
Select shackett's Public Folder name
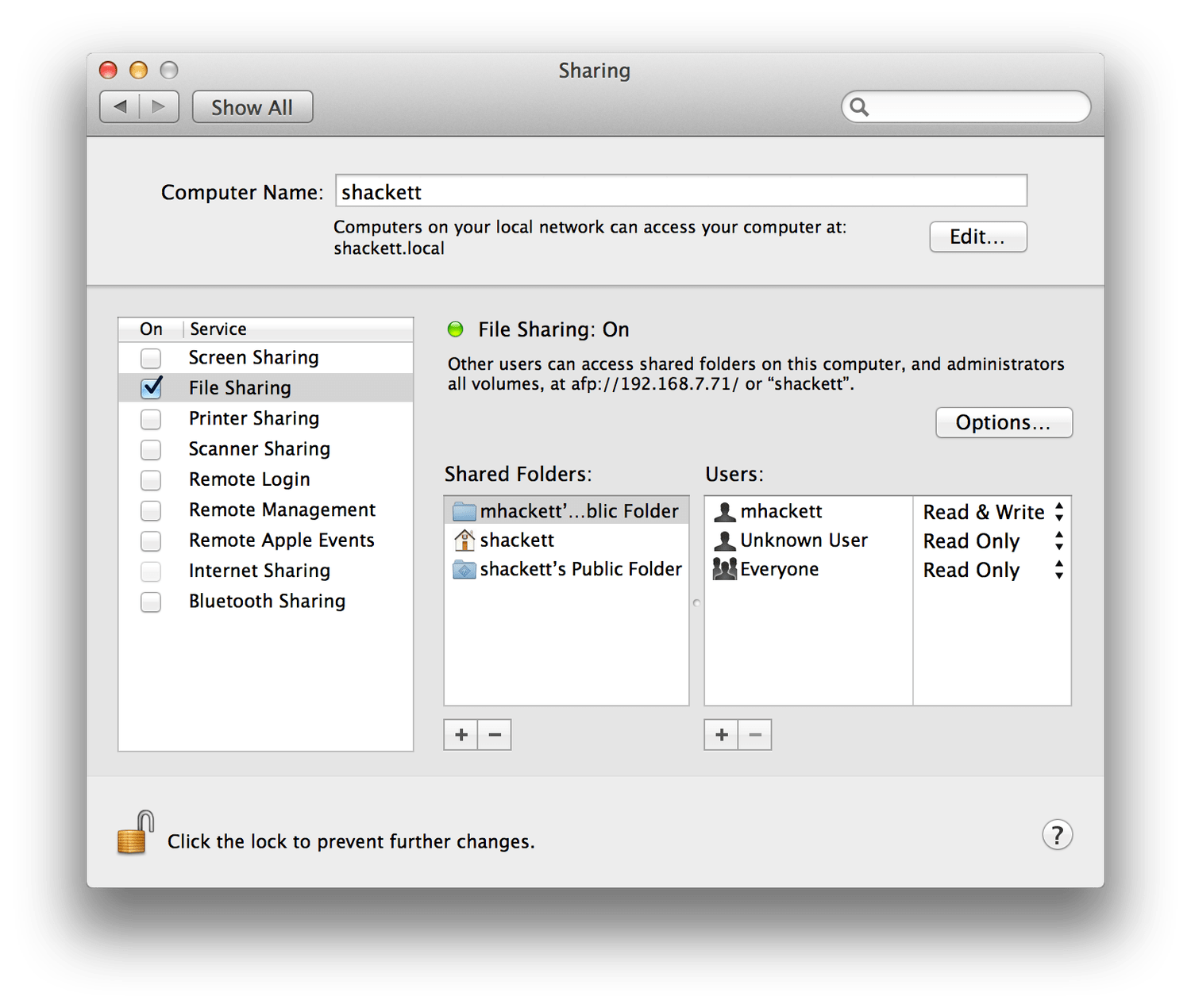(x=581, y=569)
